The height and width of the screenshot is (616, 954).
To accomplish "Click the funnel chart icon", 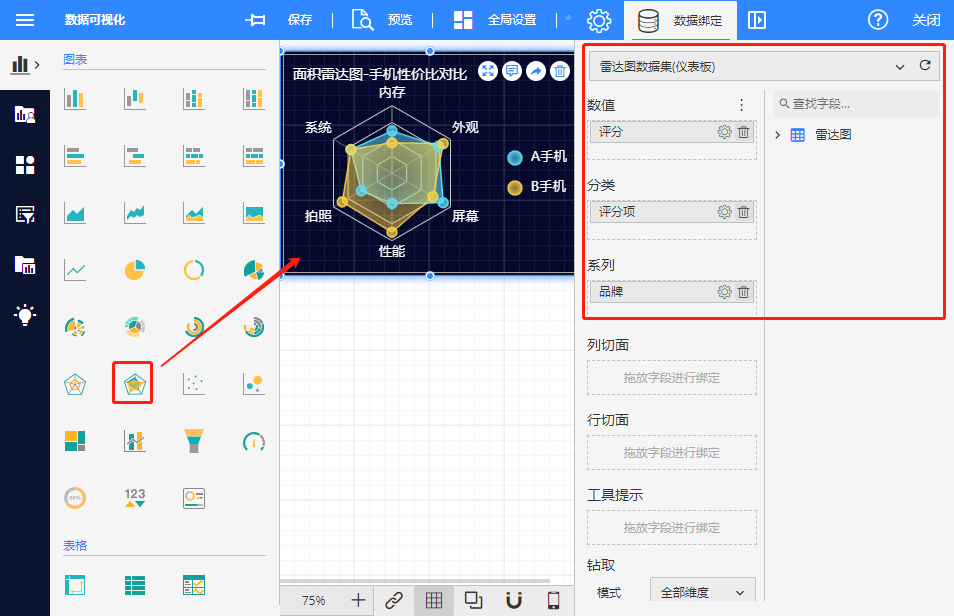I will (x=194, y=440).
